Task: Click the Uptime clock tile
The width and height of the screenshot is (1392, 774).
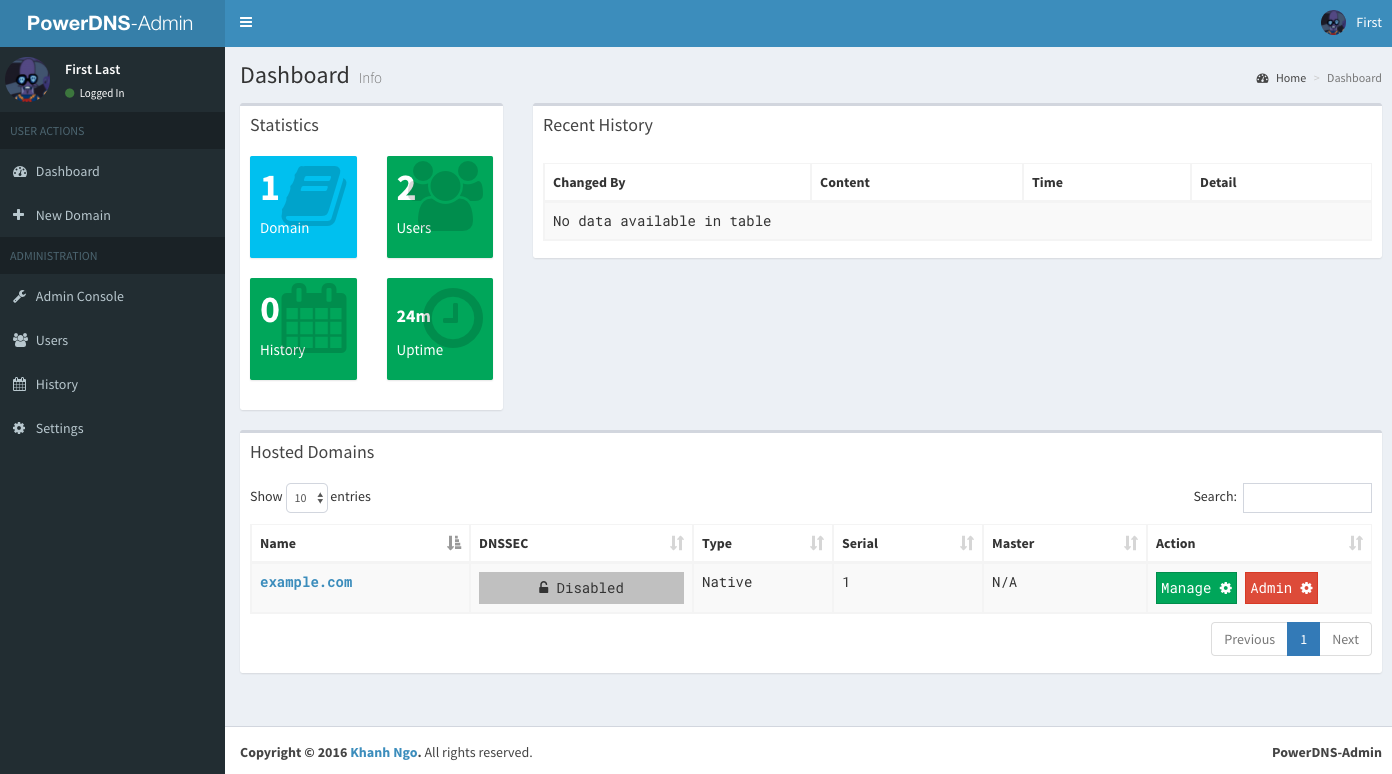Action: [440, 329]
